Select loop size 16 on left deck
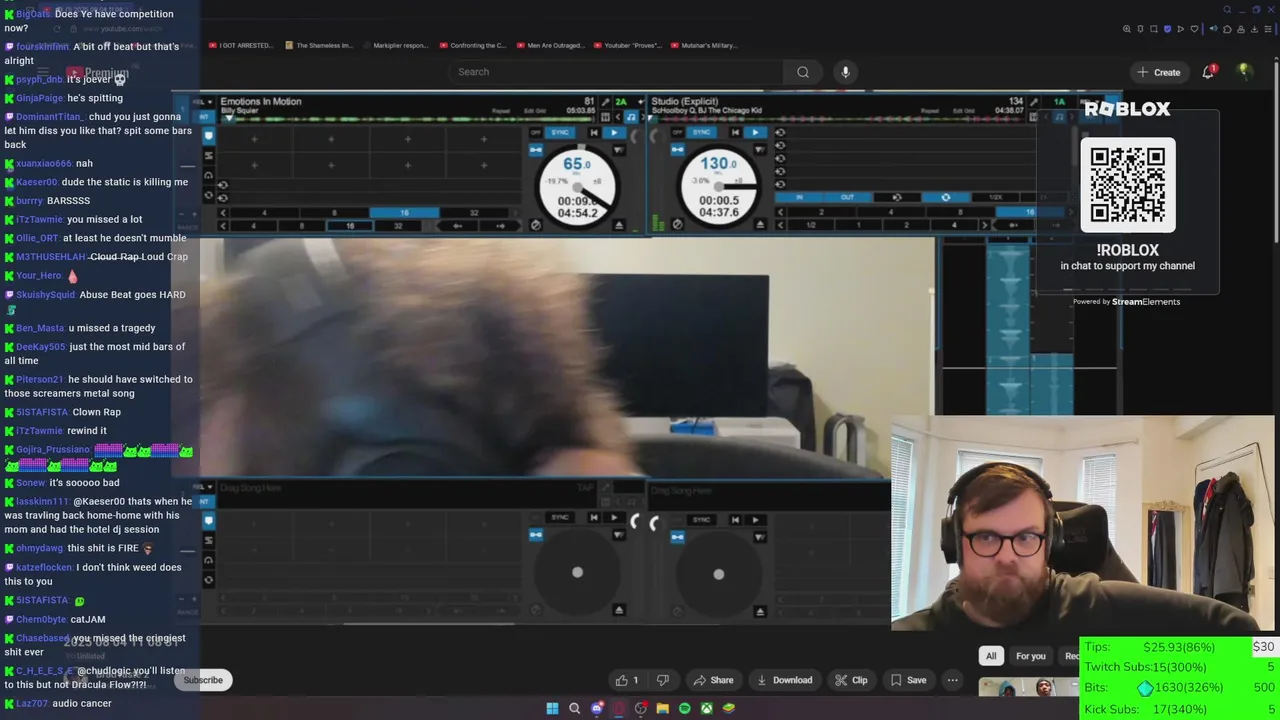Image resolution: width=1280 pixels, height=720 pixels. 404,213
